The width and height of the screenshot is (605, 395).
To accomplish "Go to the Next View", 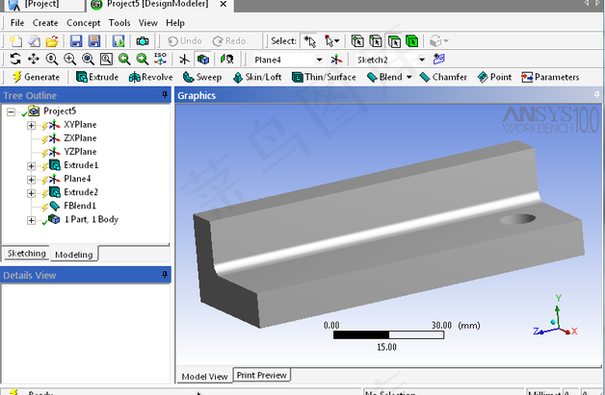I will pyautogui.click(x=142, y=59).
